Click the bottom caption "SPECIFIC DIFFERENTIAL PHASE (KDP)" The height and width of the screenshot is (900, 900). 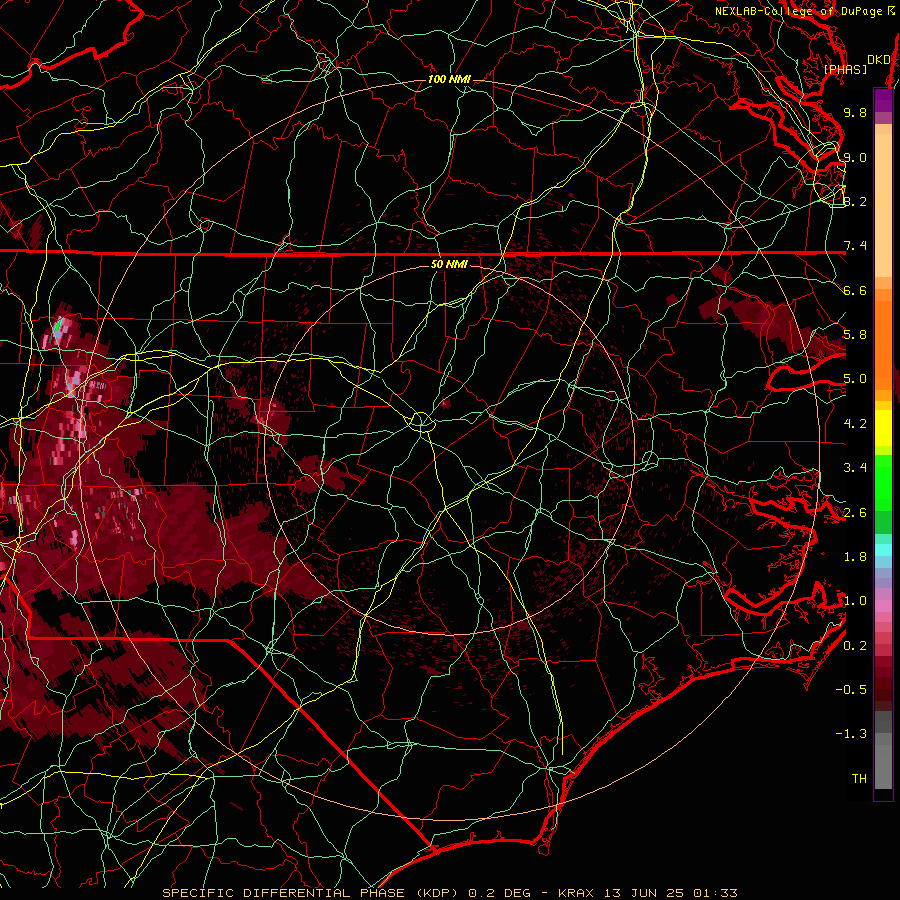[312, 893]
